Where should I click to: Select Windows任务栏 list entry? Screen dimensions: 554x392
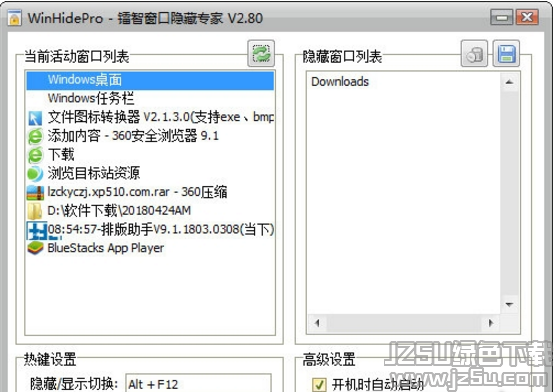[150, 99]
